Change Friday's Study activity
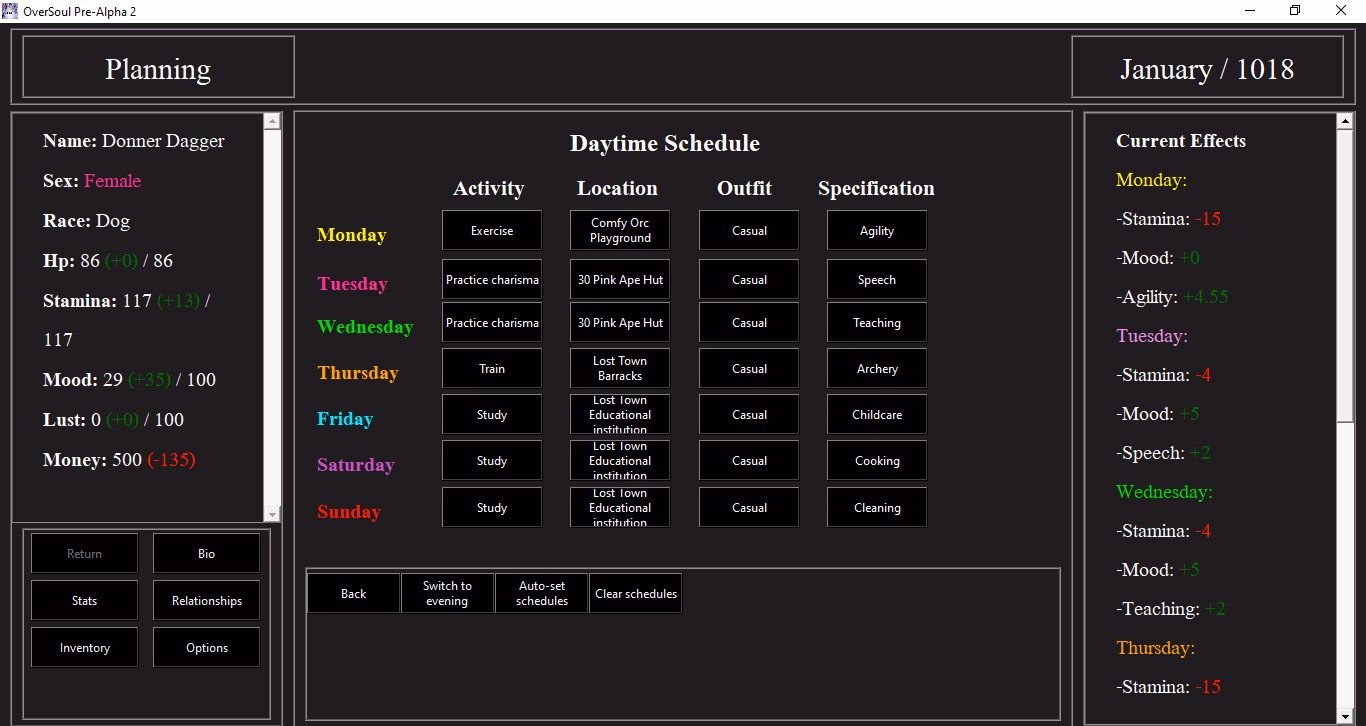Screen dimensions: 1366x726 click(492, 414)
